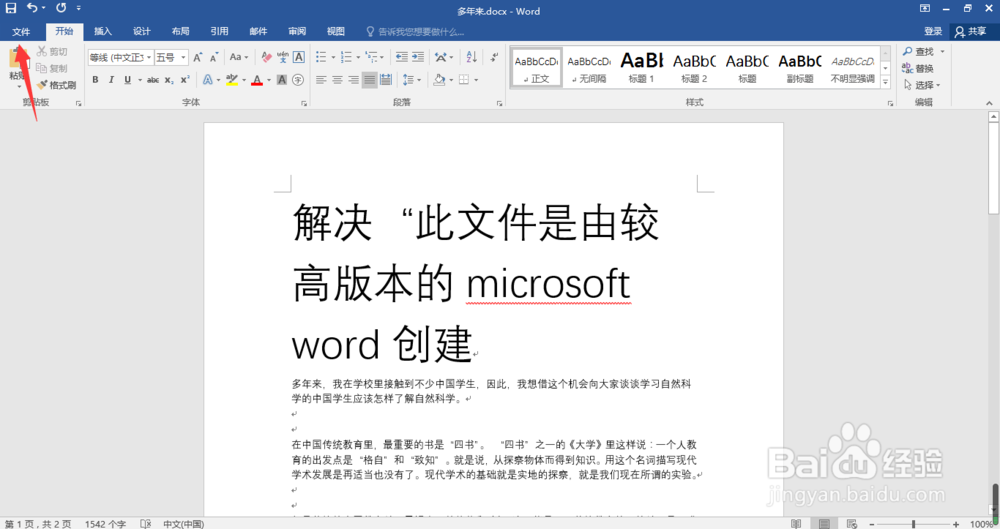Click the red font color button
This screenshot has width=1000, height=529.
coord(257,80)
